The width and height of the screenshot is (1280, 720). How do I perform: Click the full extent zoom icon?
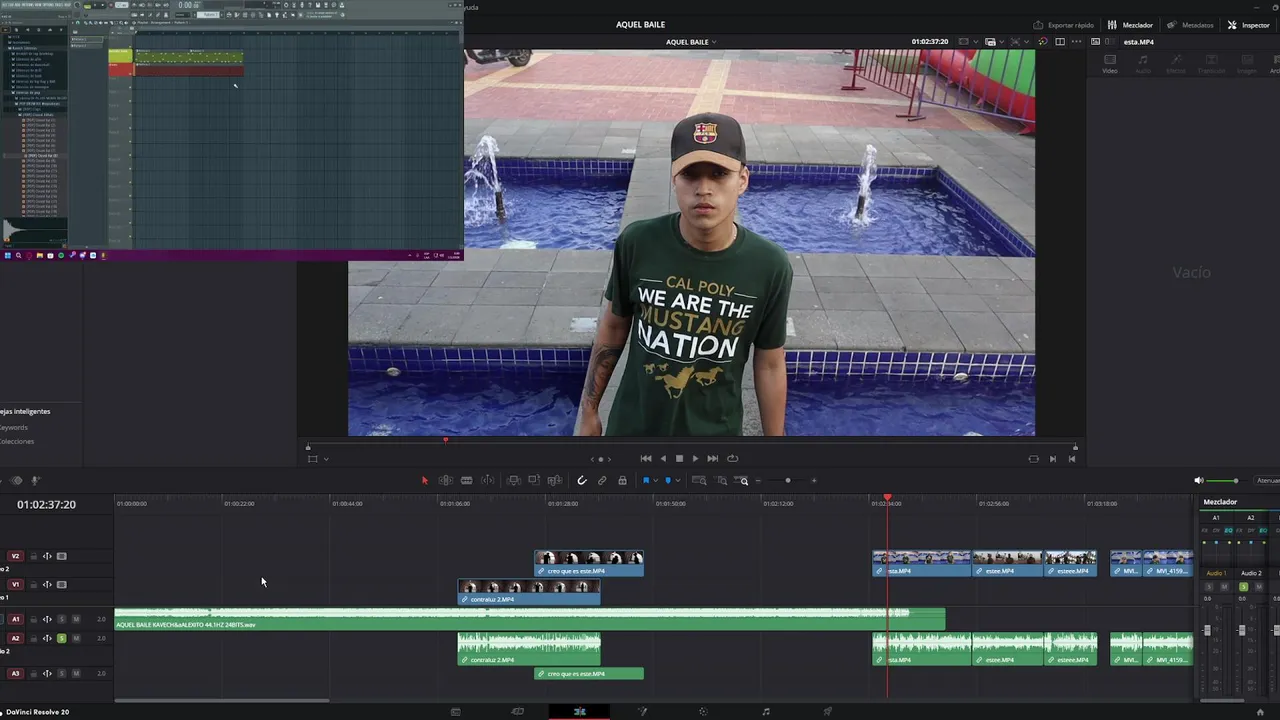(x=699, y=481)
